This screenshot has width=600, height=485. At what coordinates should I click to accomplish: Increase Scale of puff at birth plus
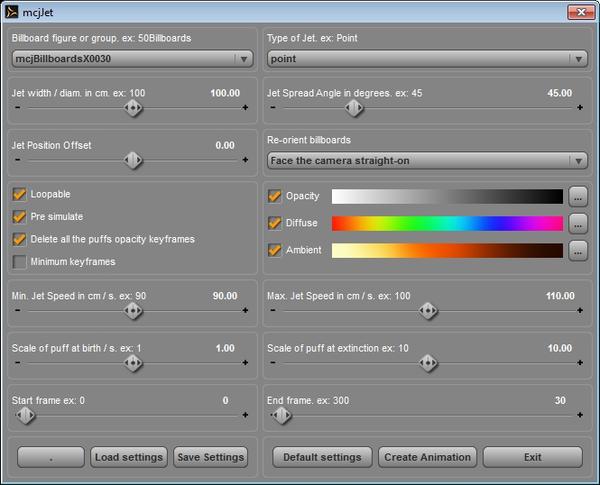pos(245,363)
